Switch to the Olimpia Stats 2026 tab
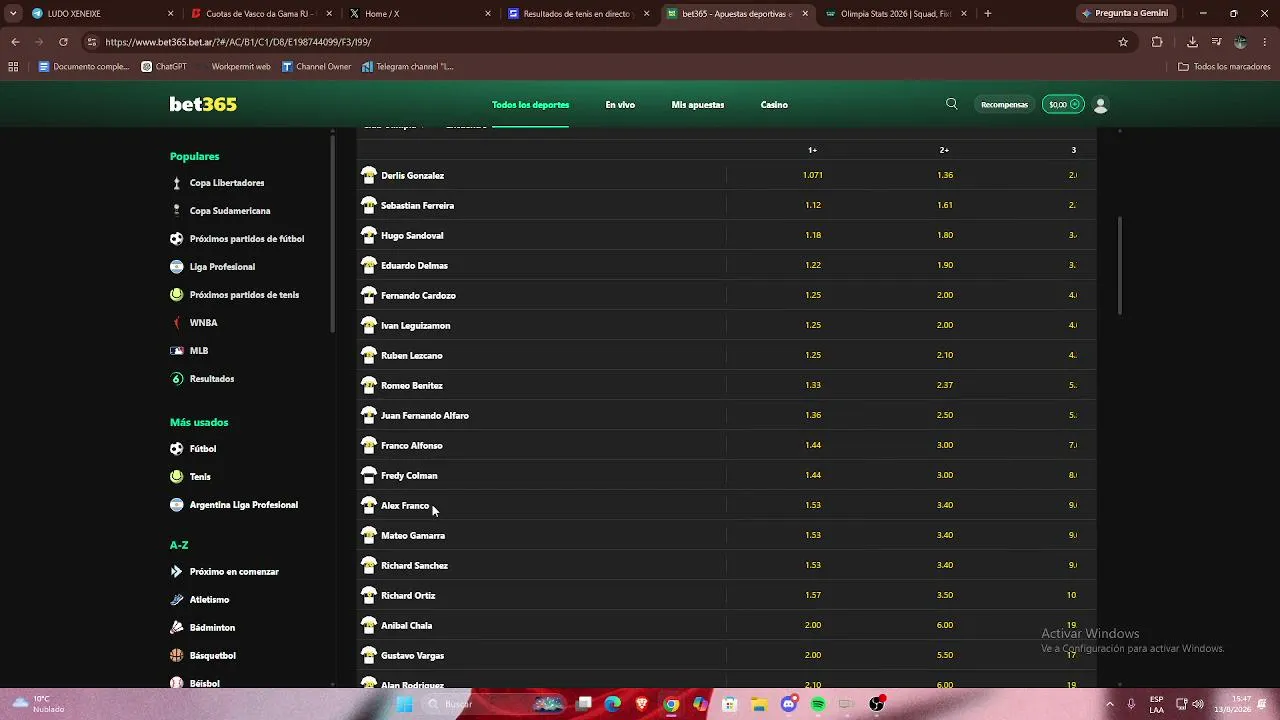Viewport: 1280px width, 720px height. (897, 14)
